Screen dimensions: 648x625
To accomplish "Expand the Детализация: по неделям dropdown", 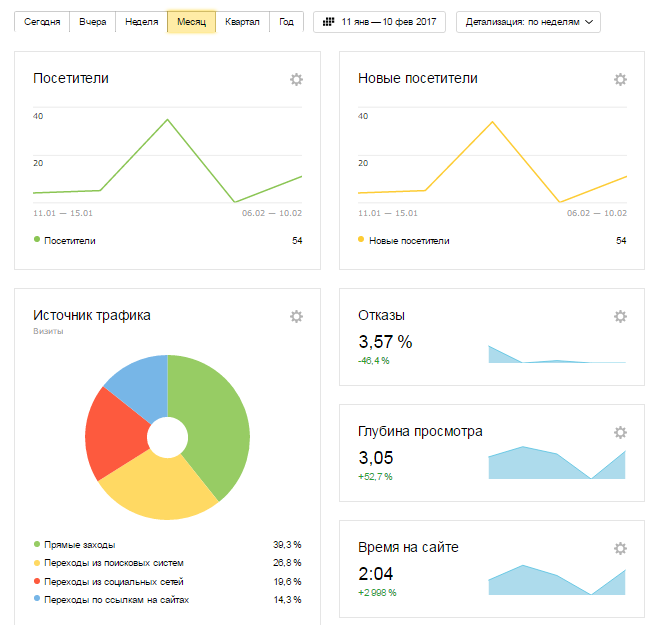I will point(528,22).
